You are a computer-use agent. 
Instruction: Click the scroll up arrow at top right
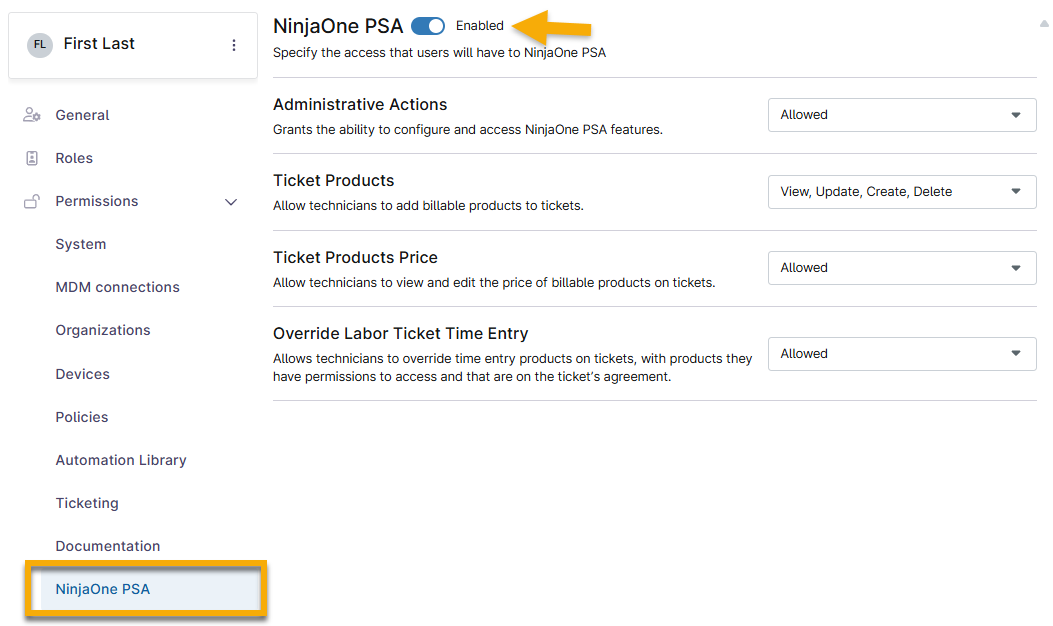tap(1044, 23)
